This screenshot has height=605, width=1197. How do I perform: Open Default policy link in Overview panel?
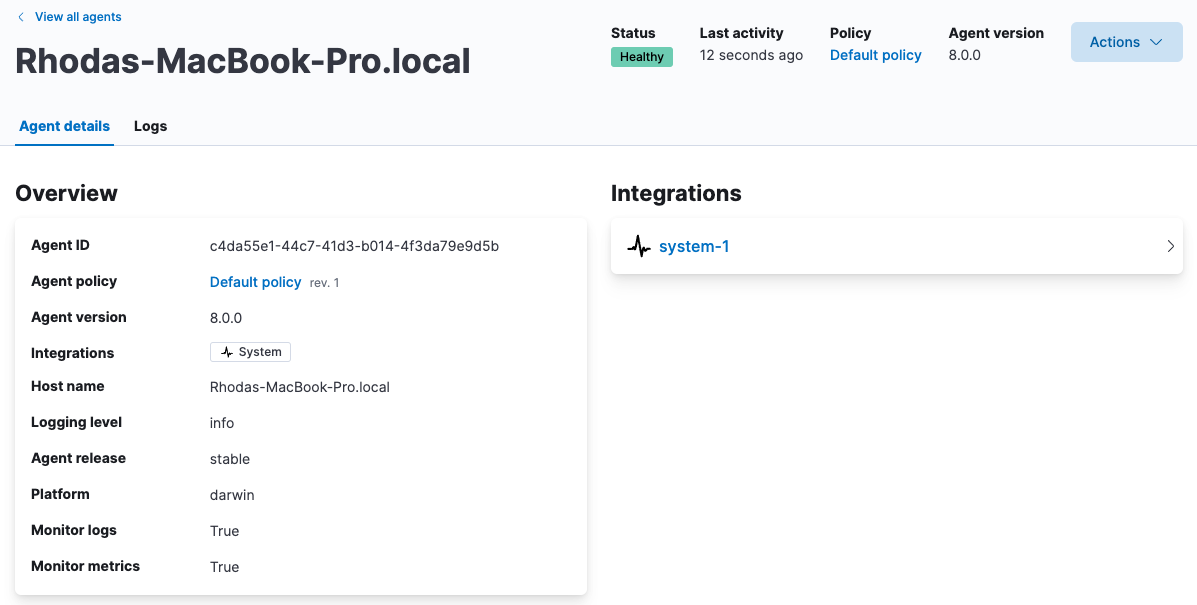pyautogui.click(x=255, y=282)
